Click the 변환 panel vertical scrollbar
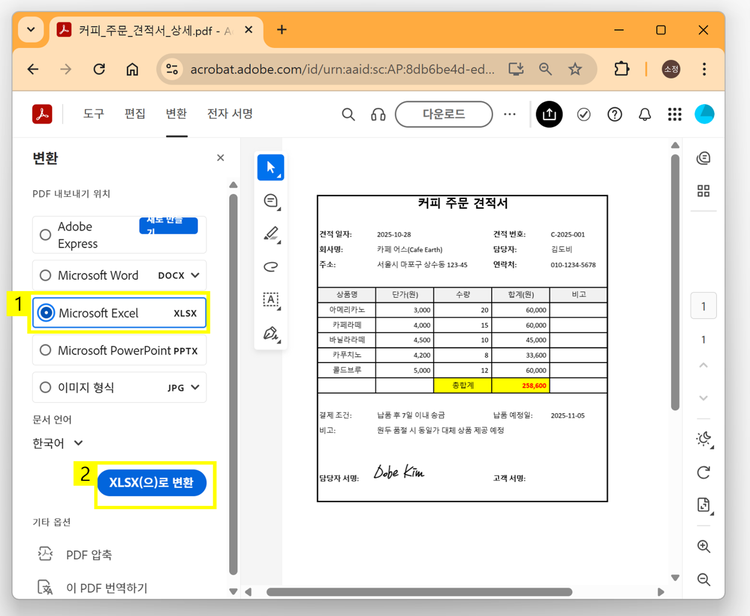 233,384
